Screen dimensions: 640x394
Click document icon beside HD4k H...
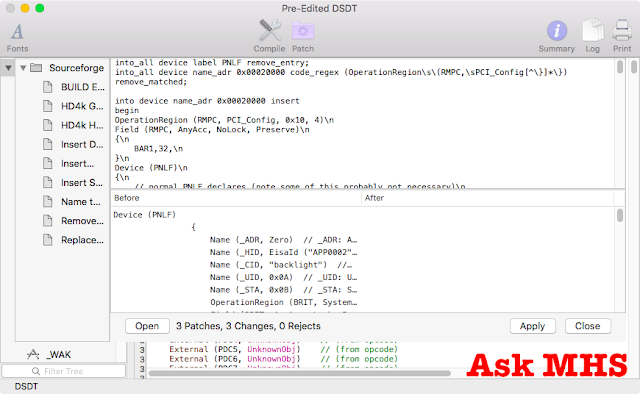click(x=48, y=125)
